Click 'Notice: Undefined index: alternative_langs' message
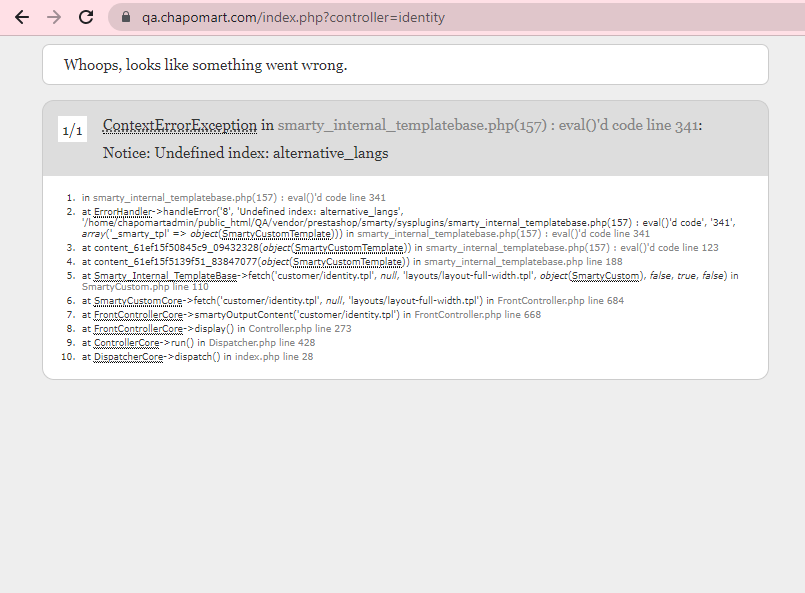This screenshot has height=593, width=805. [245, 153]
